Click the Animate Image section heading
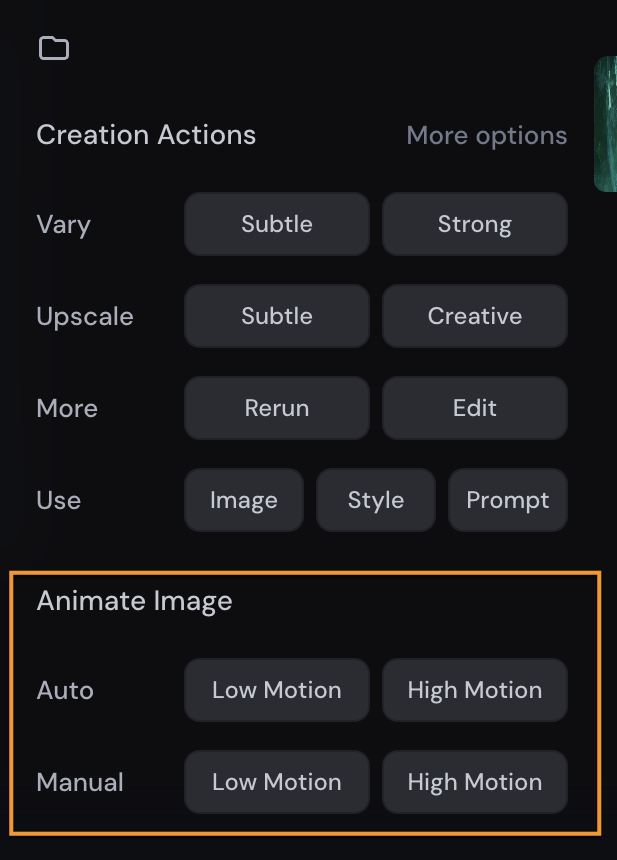The height and width of the screenshot is (860, 617). click(134, 601)
